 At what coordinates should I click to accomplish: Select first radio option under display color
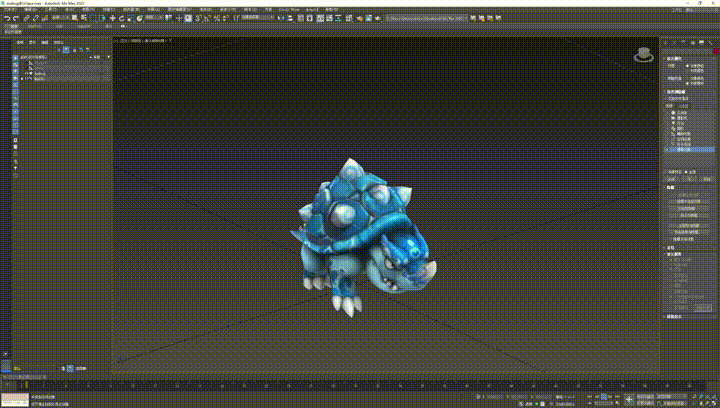pyautogui.click(x=687, y=66)
